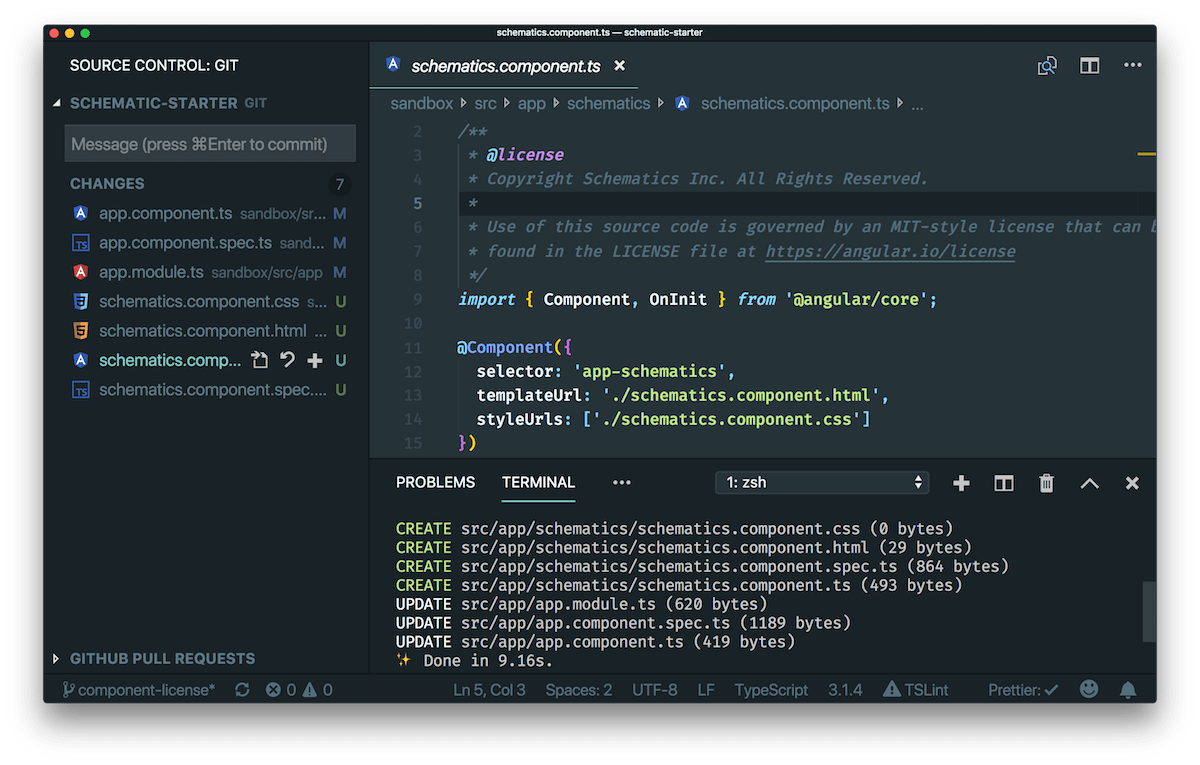Change encoding via UTF-8
Viewport: 1200px width, 765px height.
coord(655,690)
